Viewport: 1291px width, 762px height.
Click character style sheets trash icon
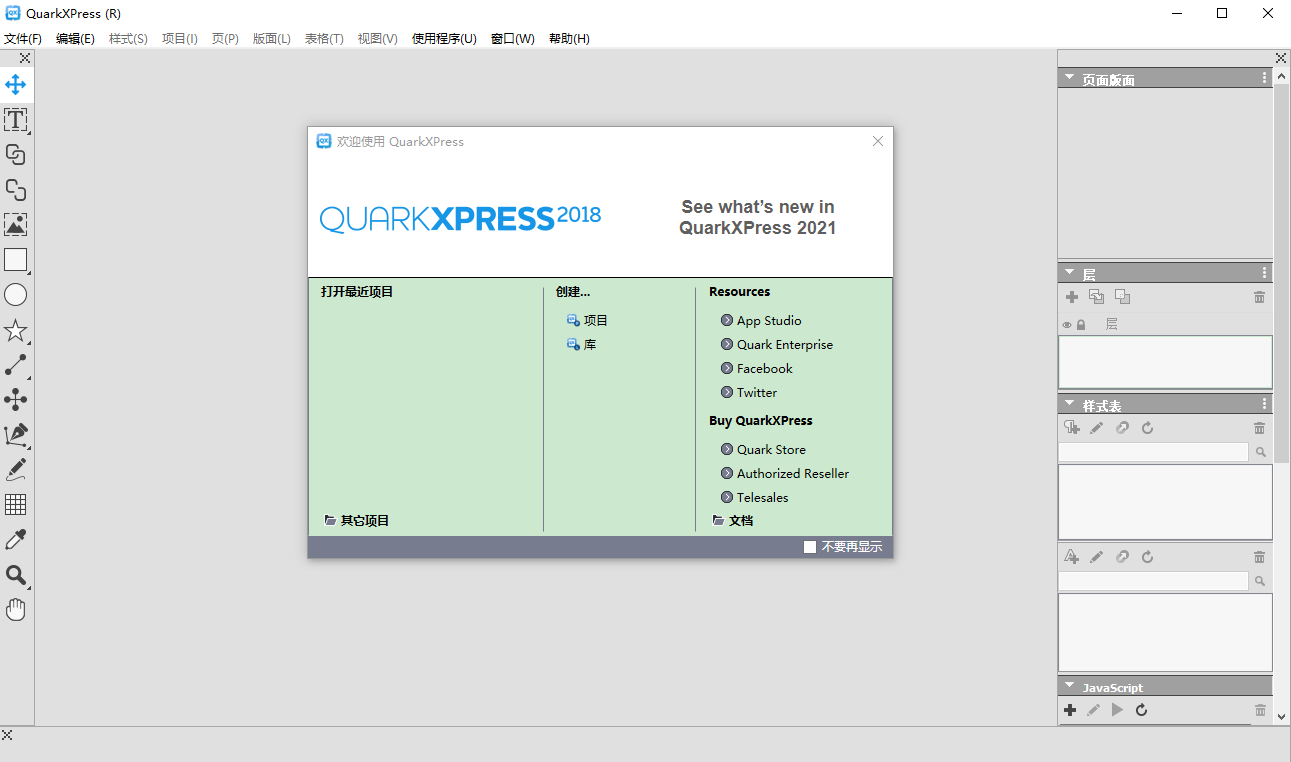[1259, 557]
